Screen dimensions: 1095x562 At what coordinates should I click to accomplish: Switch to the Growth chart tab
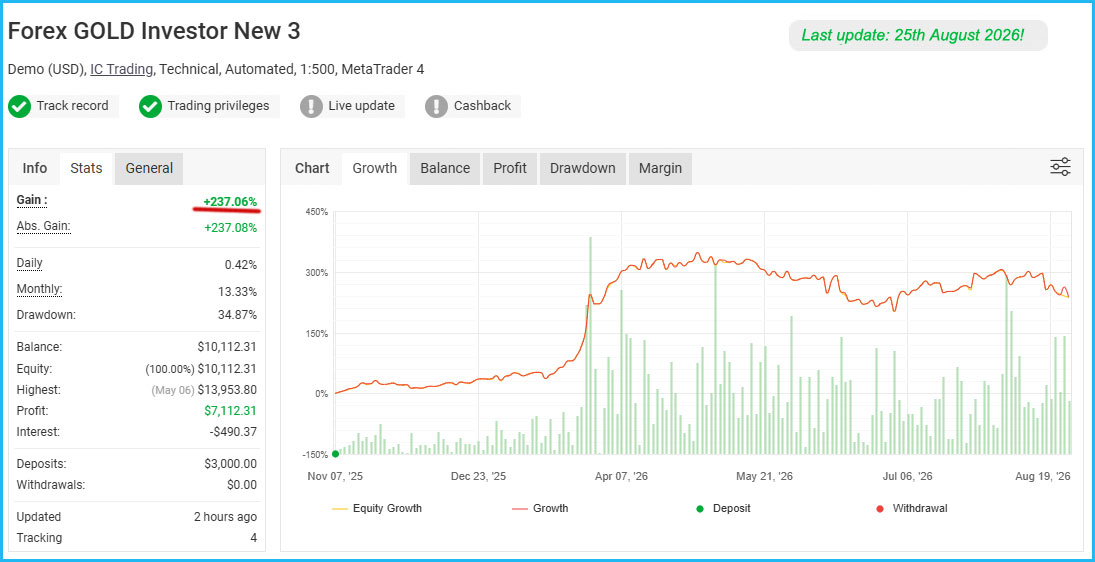click(374, 168)
